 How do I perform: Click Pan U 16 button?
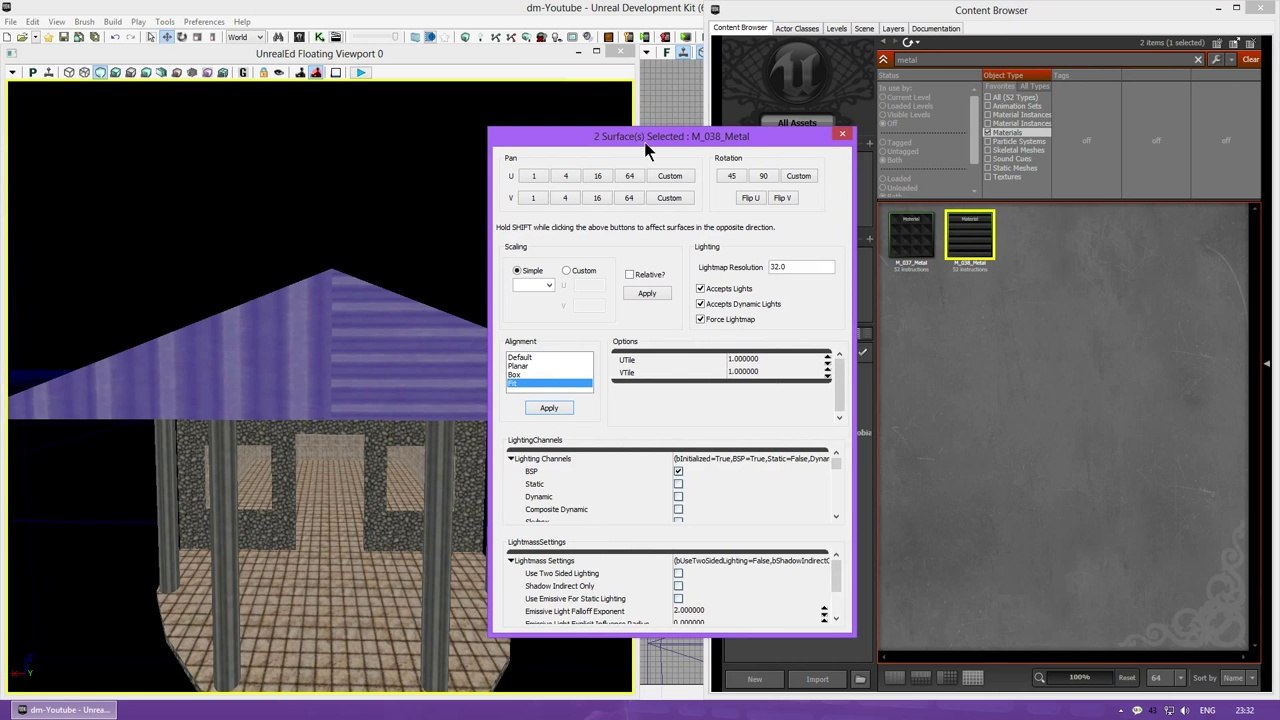(597, 176)
